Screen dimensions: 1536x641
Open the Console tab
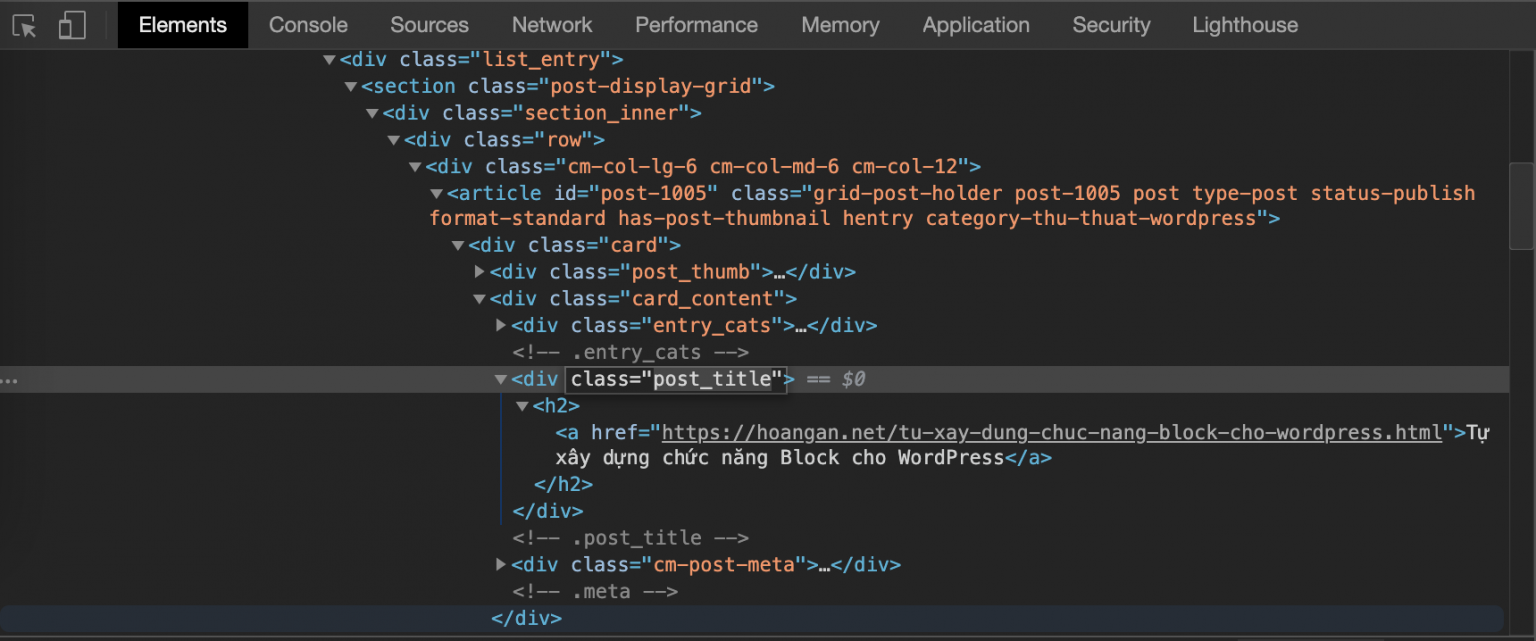[308, 25]
